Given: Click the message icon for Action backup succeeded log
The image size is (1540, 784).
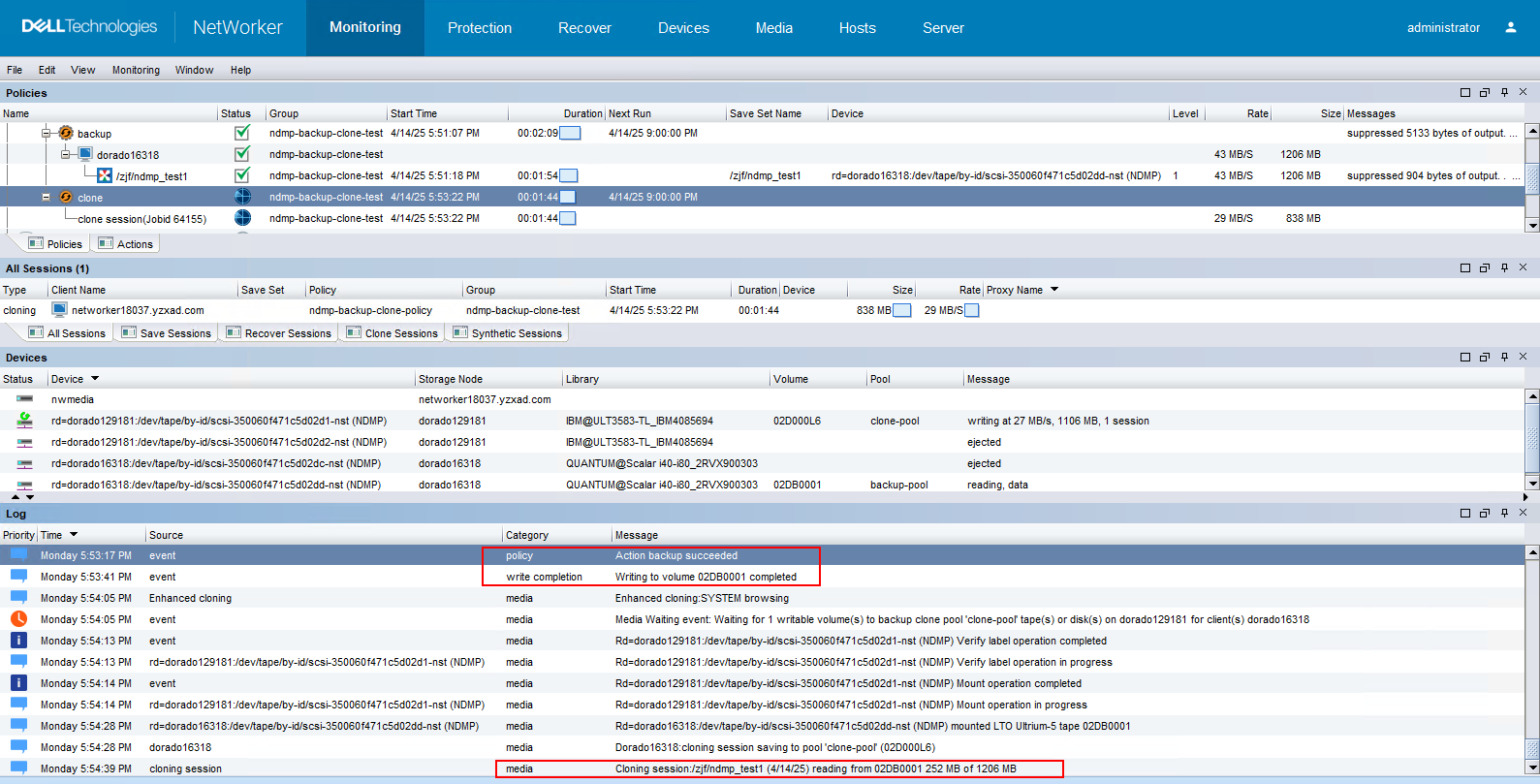Looking at the screenshot, I should (x=18, y=555).
